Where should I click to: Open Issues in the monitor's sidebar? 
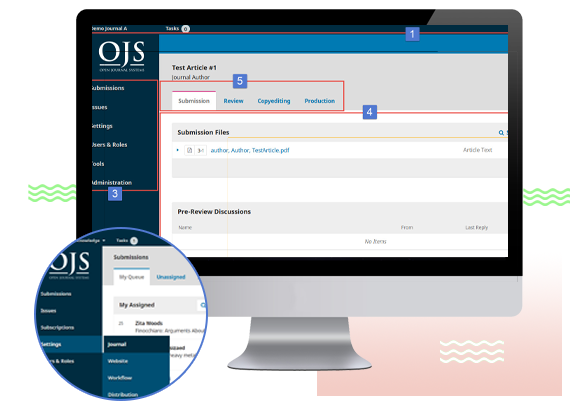100,107
